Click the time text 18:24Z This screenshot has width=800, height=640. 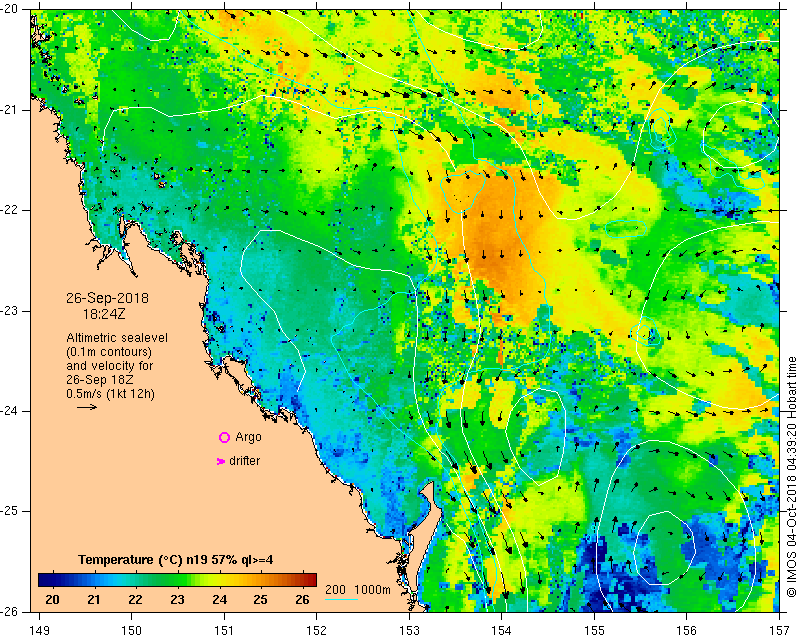point(104,314)
